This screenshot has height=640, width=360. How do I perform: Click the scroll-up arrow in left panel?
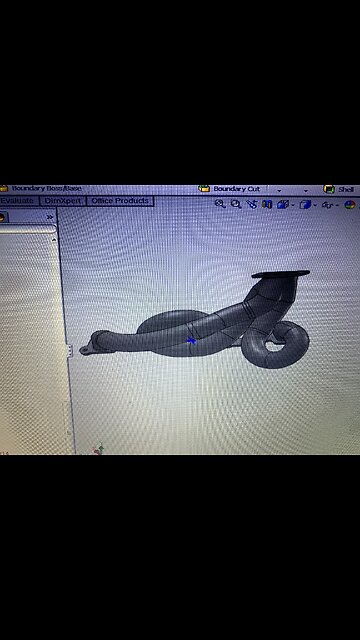coord(53,240)
